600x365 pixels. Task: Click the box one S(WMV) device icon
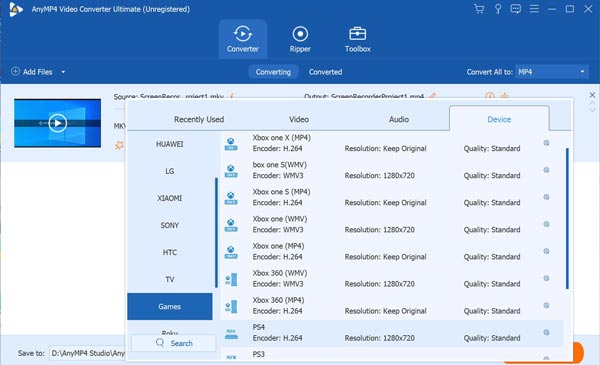pos(231,171)
